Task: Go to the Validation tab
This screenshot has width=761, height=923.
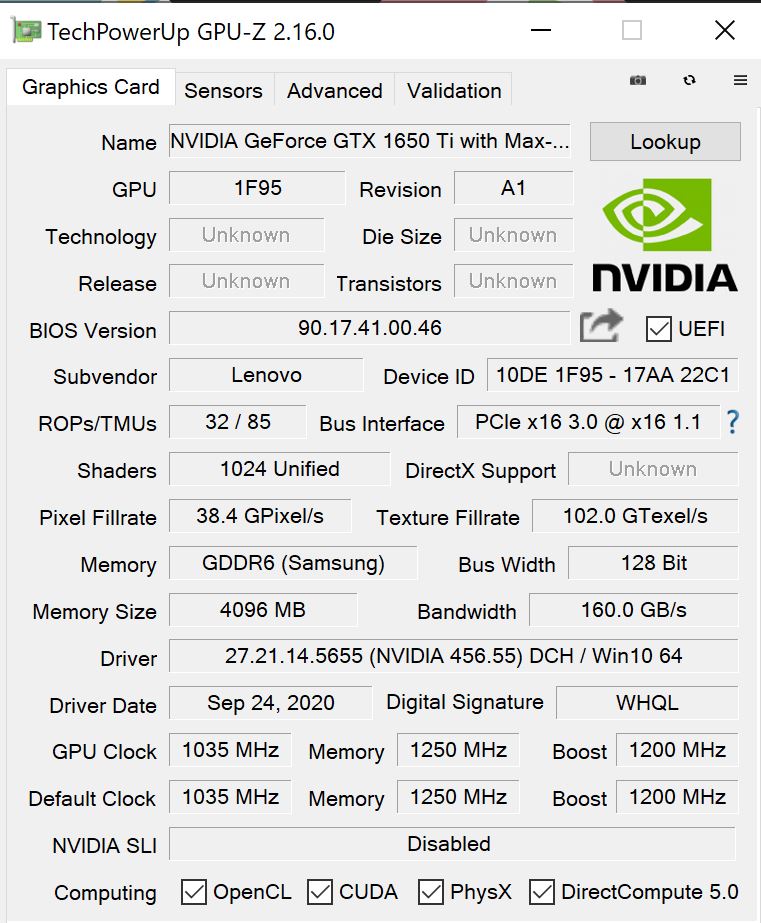Action: [454, 90]
